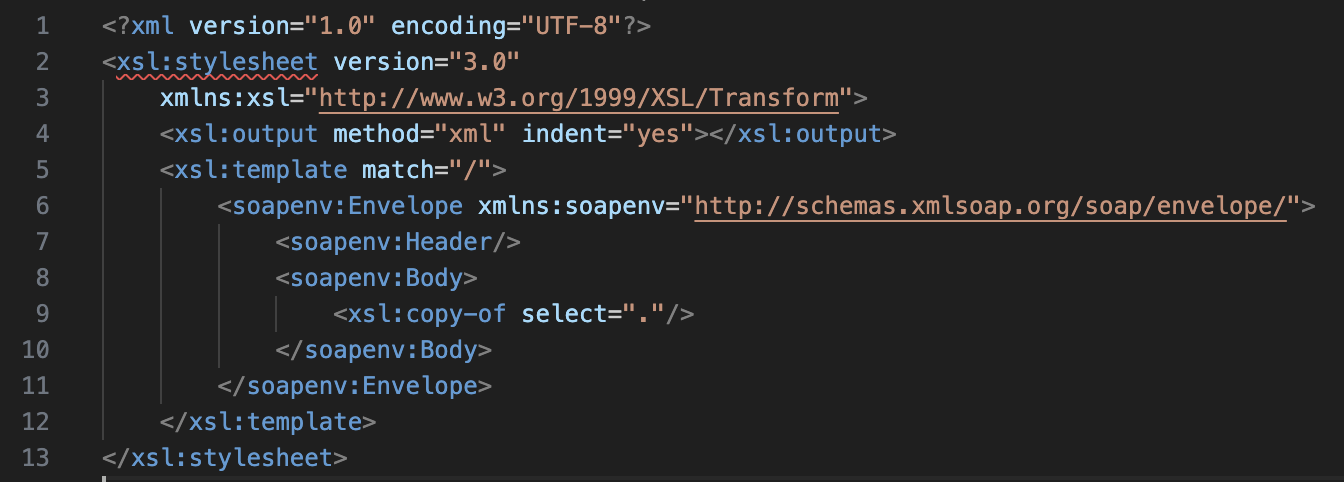This screenshot has height=482, width=1344.
Task: Click the select="." attribute
Action: tap(599, 314)
